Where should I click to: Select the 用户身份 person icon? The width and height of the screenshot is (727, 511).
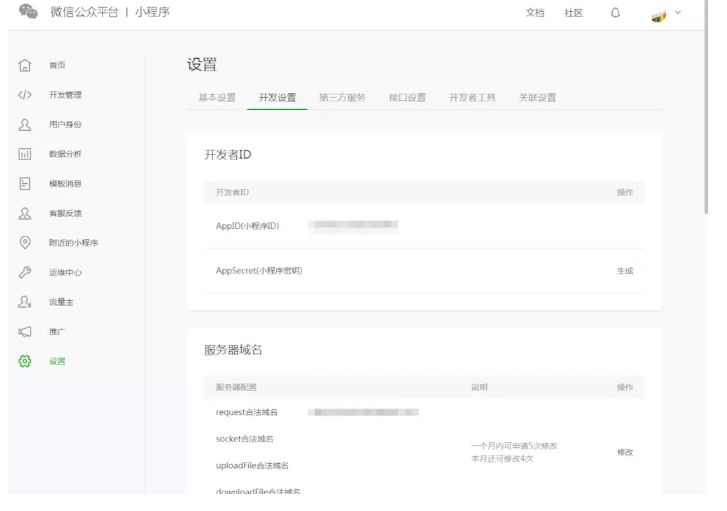tap(22, 124)
